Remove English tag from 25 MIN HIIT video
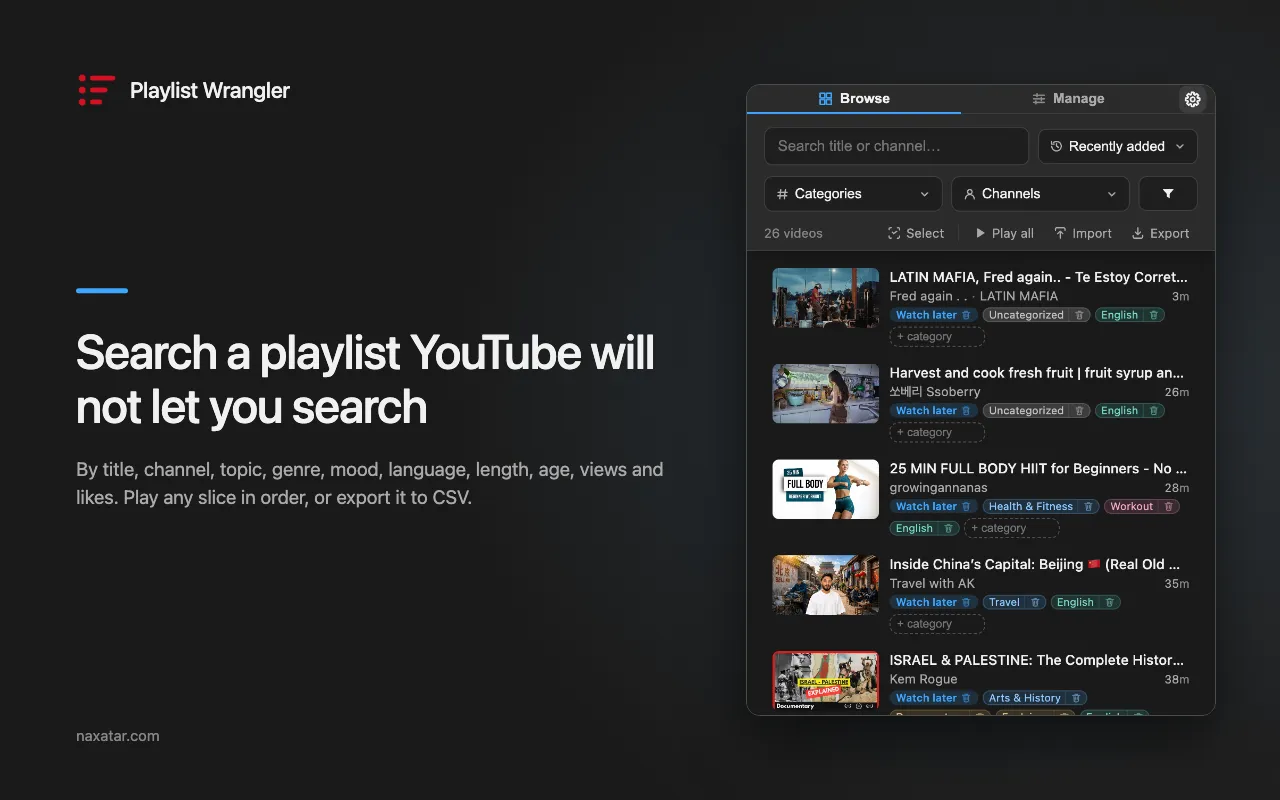Viewport: 1280px width, 800px height. coord(948,528)
